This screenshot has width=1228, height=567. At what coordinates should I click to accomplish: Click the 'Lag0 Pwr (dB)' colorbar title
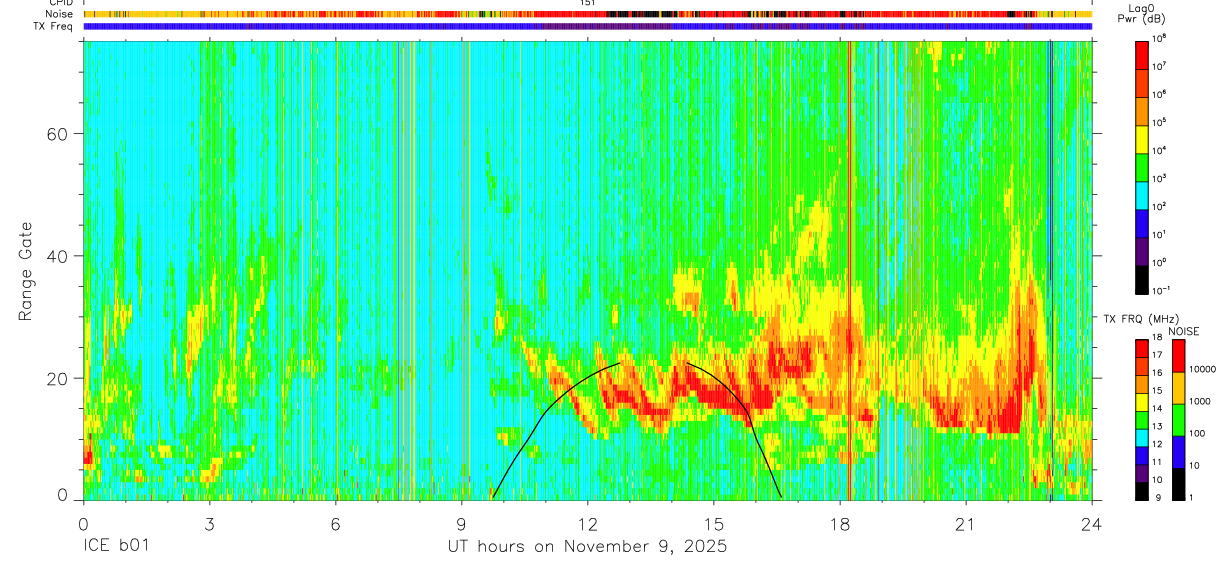pyautogui.click(x=1141, y=14)
